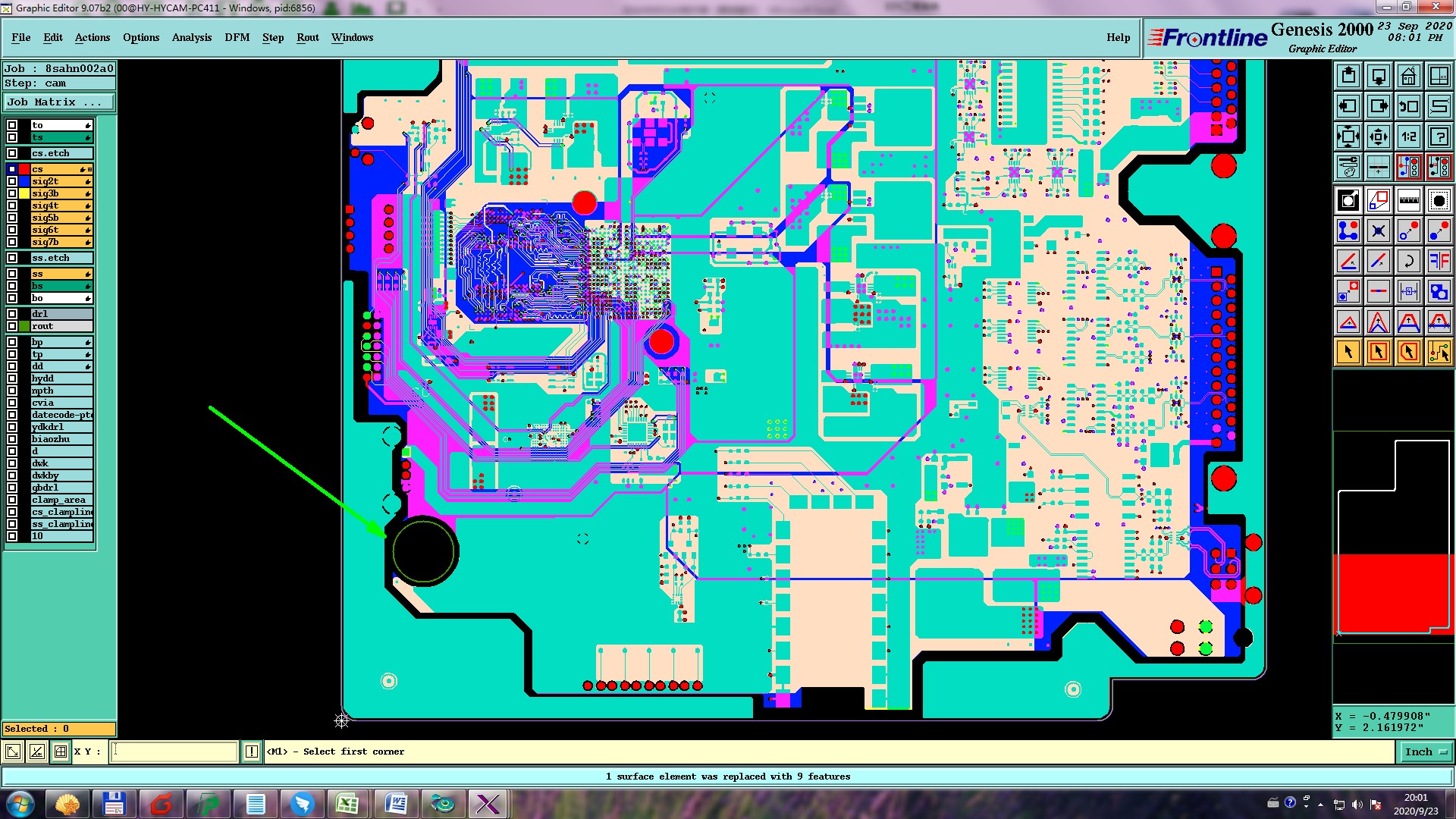Click the grid snap icon at bottom left
This screenshot has height=819, width=1456.
(x=61, y=752)
